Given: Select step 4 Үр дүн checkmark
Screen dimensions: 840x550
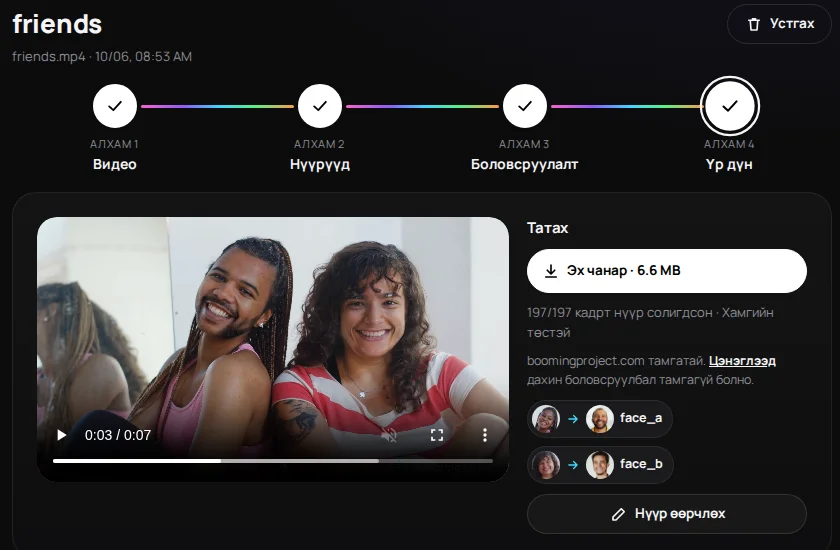Looking at the screenshot, I should click(730, 106).
